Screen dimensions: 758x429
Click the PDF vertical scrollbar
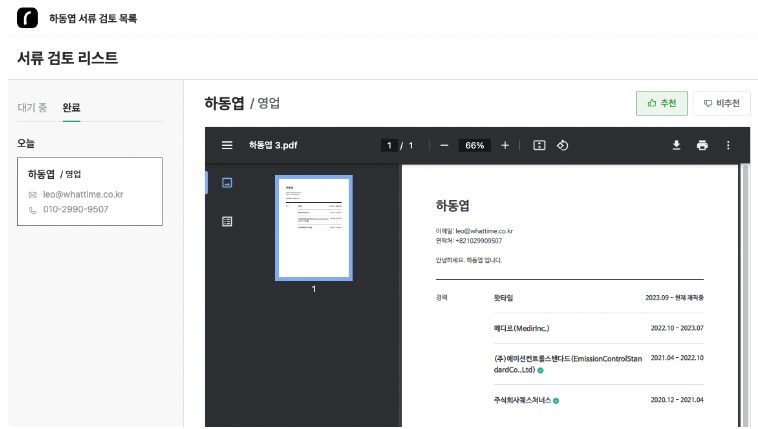pyautogui.click(x=744, y=290)
